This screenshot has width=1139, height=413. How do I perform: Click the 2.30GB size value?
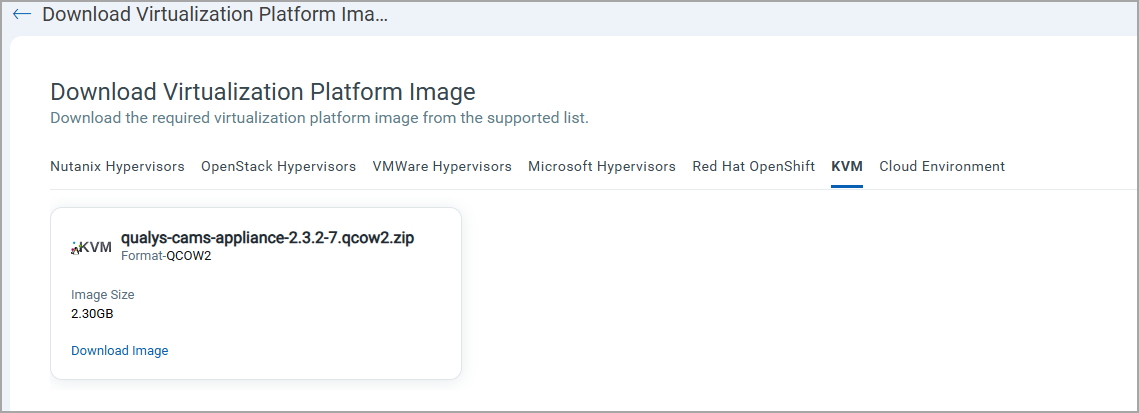click(92, 314)
